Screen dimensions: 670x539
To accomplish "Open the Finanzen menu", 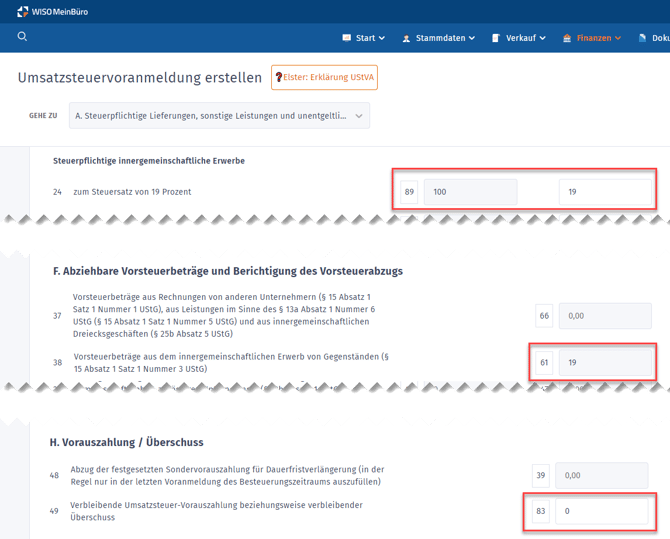I will (x=592, y=38).
